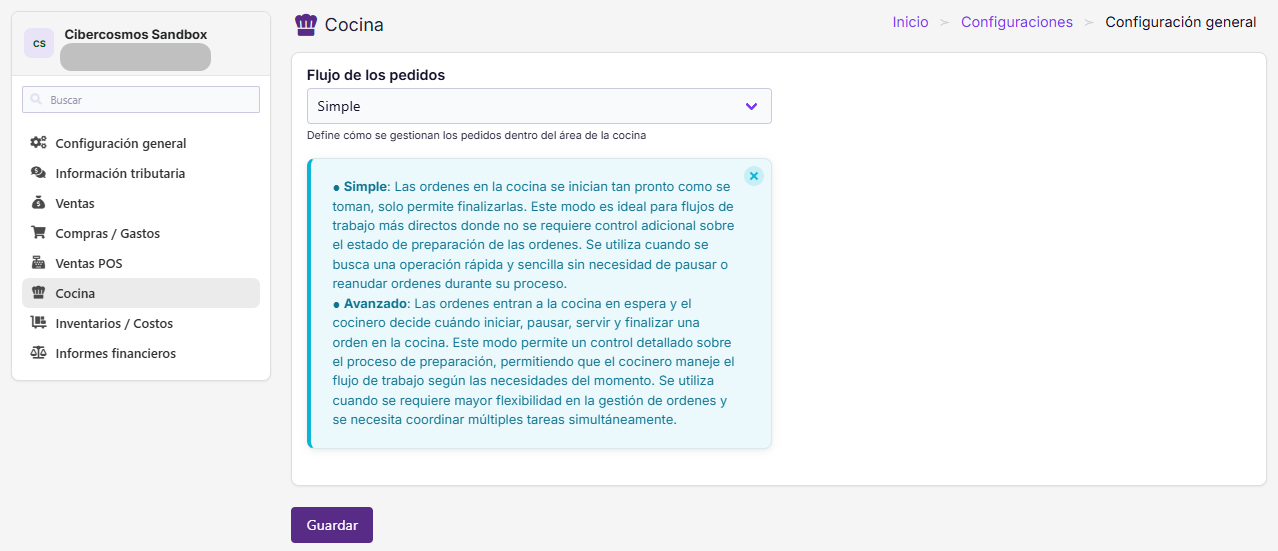Click the gears icon beside Configuración general
Image resolution: width=1278 pixels, height=551 pixels.
pos(38,143)
